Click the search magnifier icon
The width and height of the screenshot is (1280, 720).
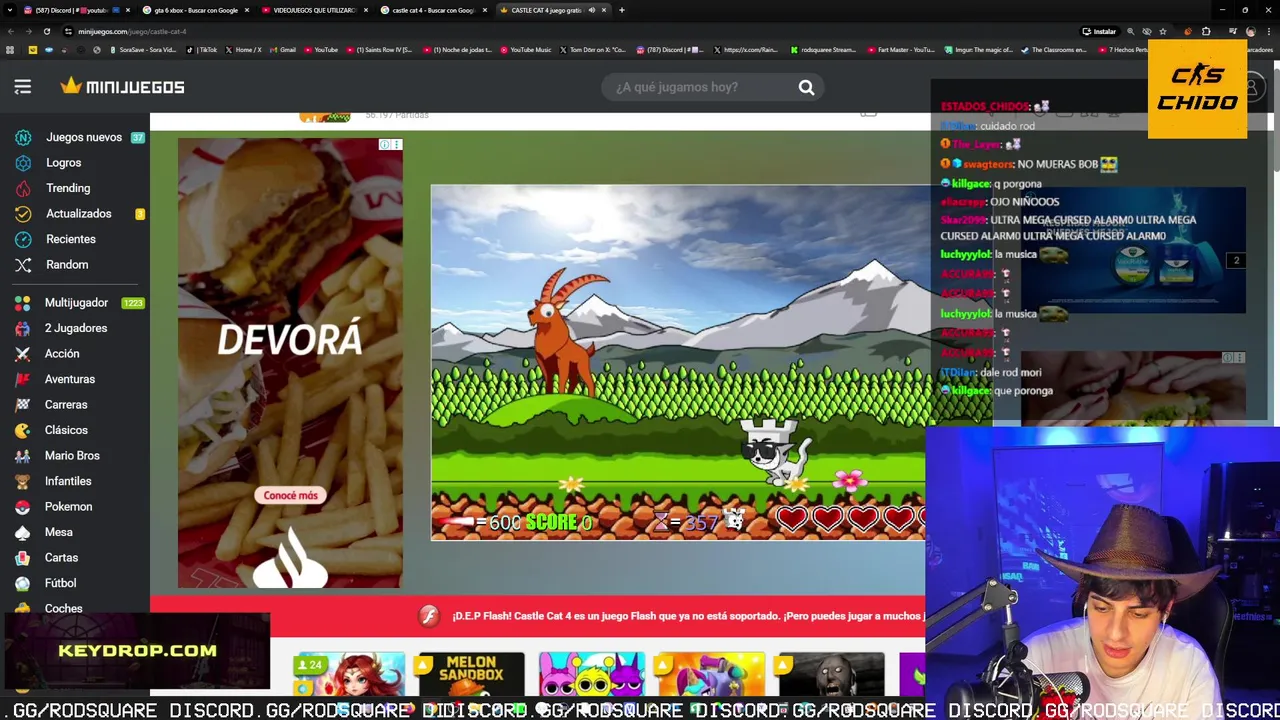pyautogui.click(x=806, y=87)
